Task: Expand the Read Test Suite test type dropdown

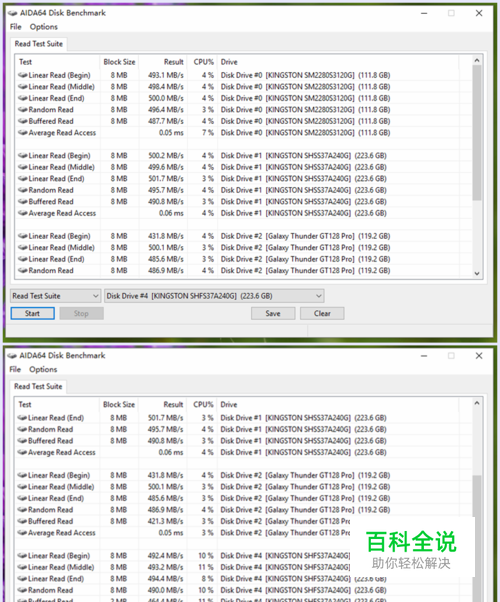Action: (56, 296)
